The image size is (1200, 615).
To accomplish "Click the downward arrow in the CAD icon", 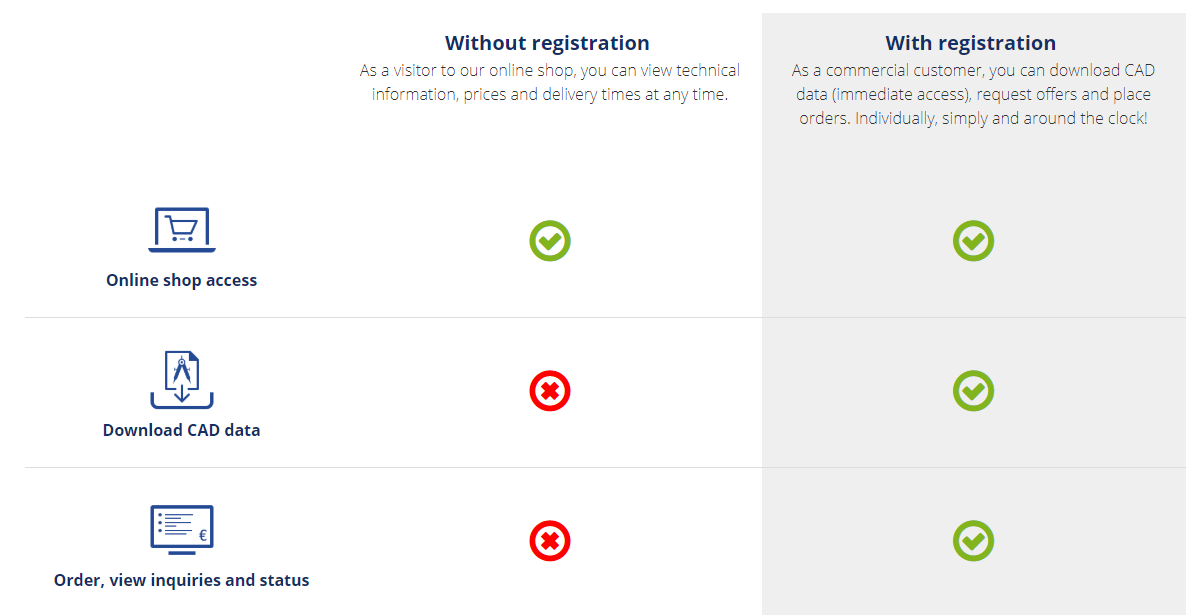I will pyautogui.click(x=182, y=395).
